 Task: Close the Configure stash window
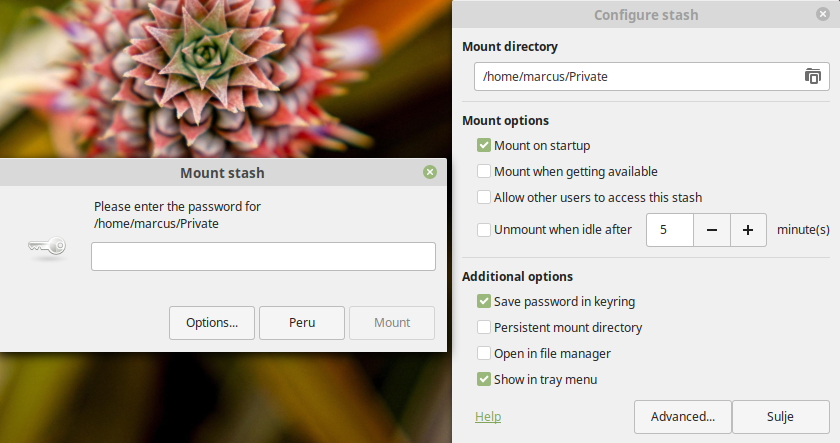pyautogui.click(x=822, y=15)
